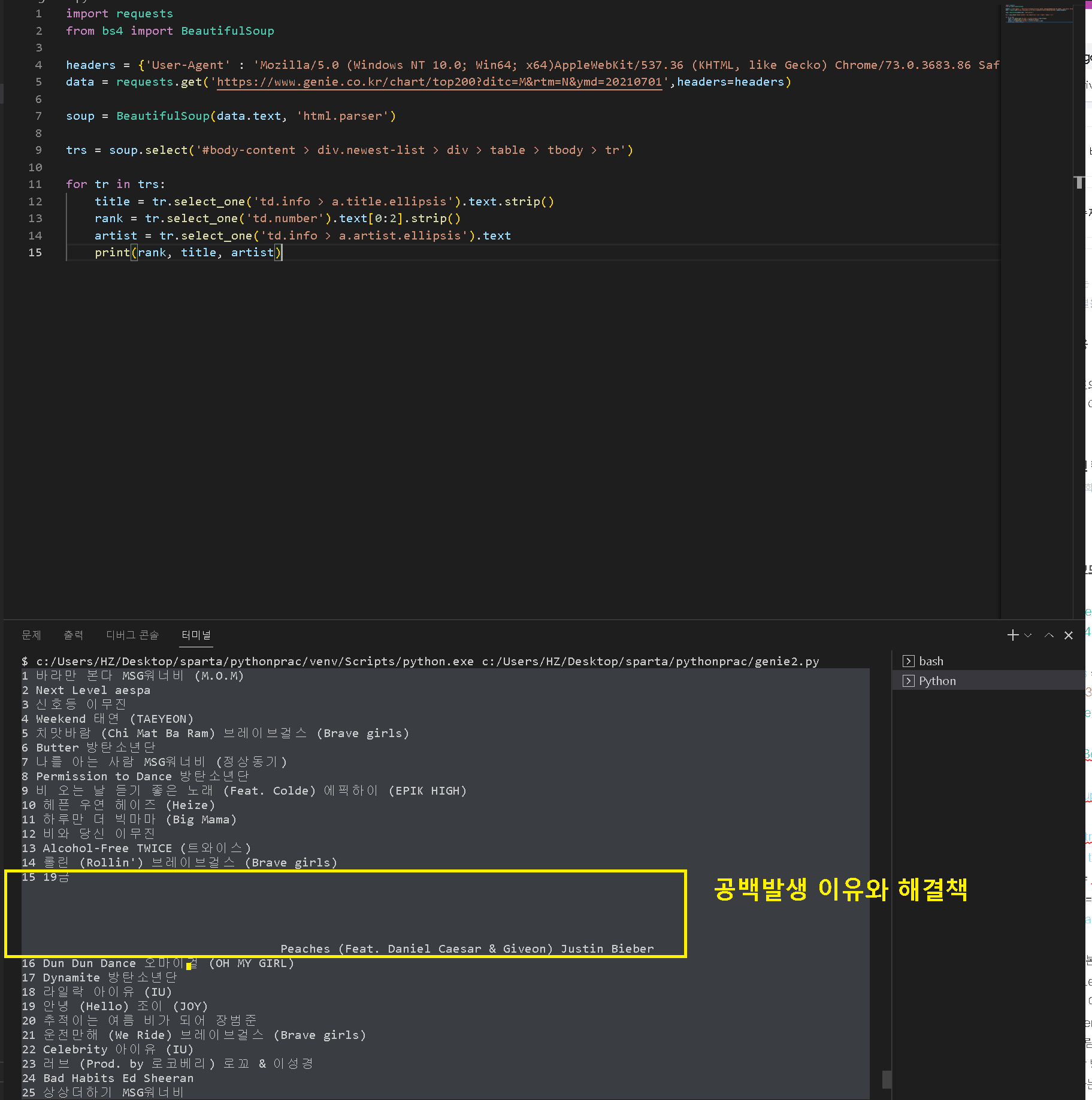Image resolution: width=1092 pixels, height=1100 pixels.
Task: Click terminal row '15 19금'
Action: [46, 877]
